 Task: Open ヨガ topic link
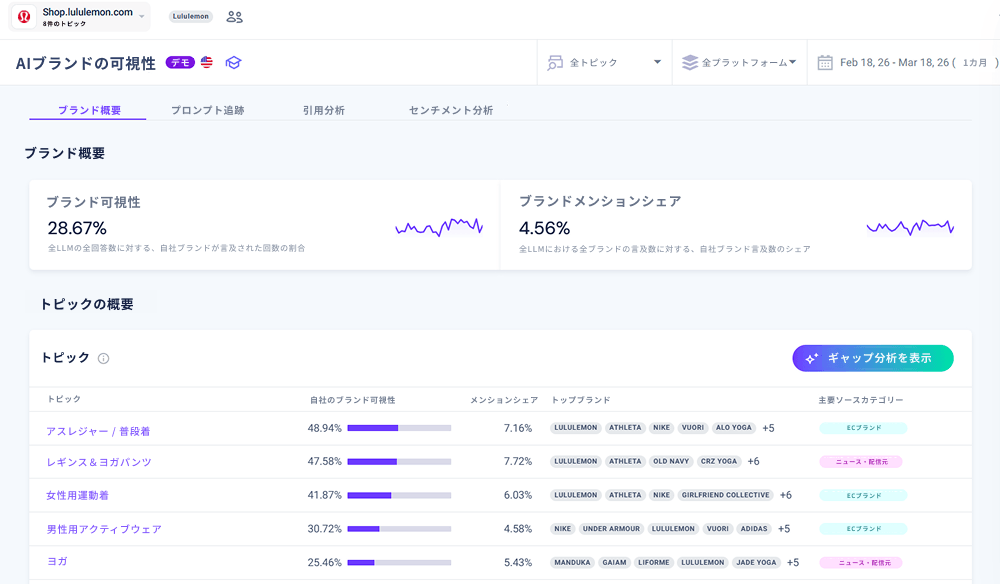tap(57, 562)
